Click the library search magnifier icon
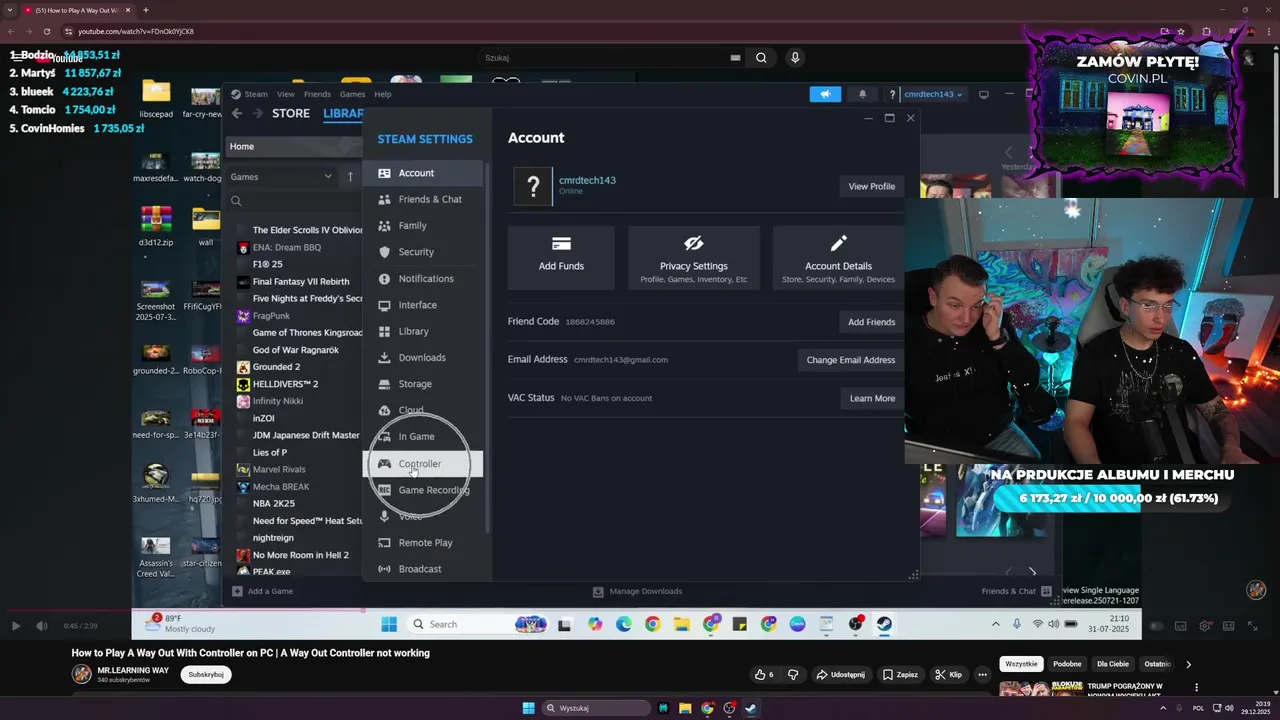This screenshot has height=720, width=1280. pyautogui.click(x=236, y=201)
